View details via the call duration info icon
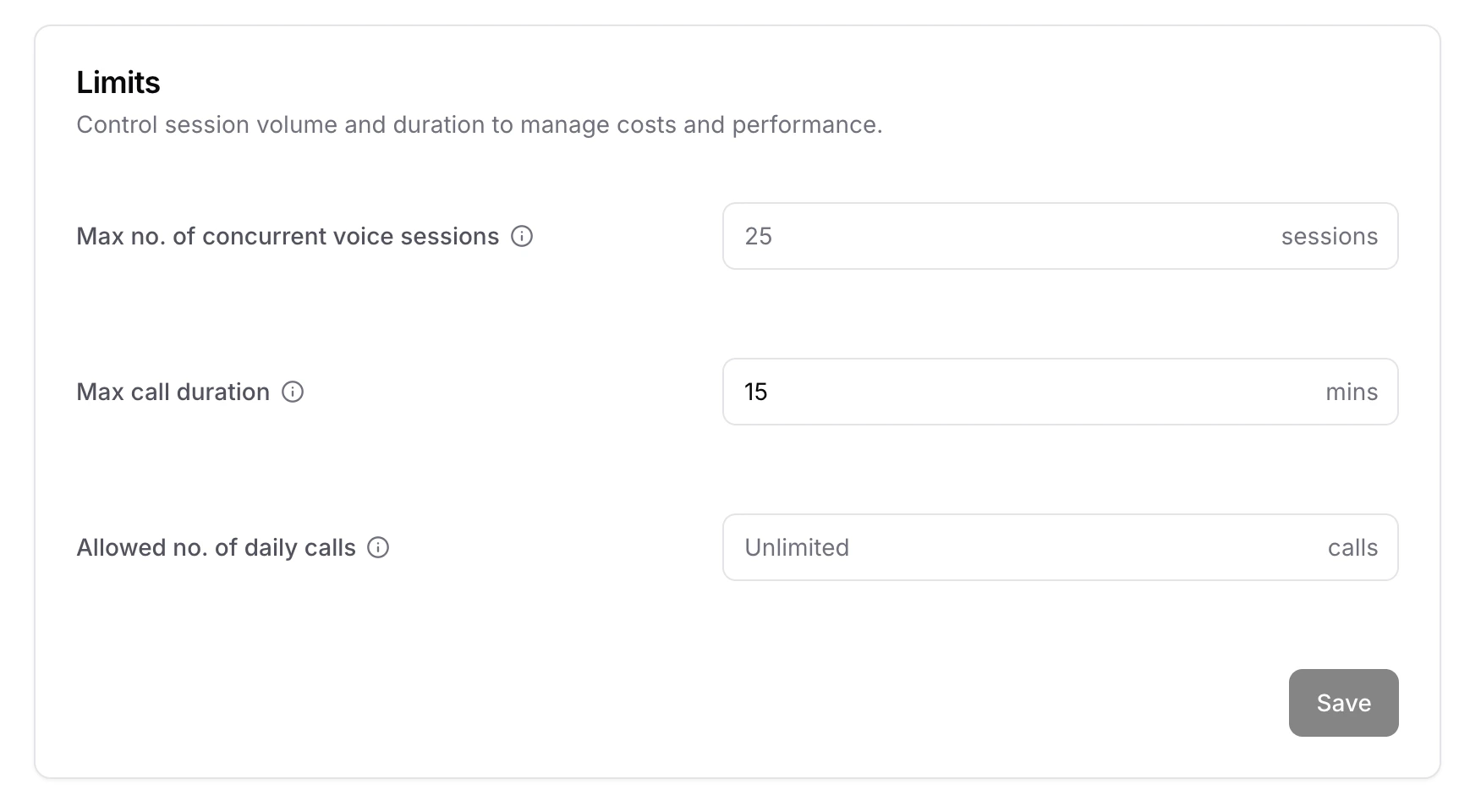This screenshot has height=812, width=1470. (292, 392)
